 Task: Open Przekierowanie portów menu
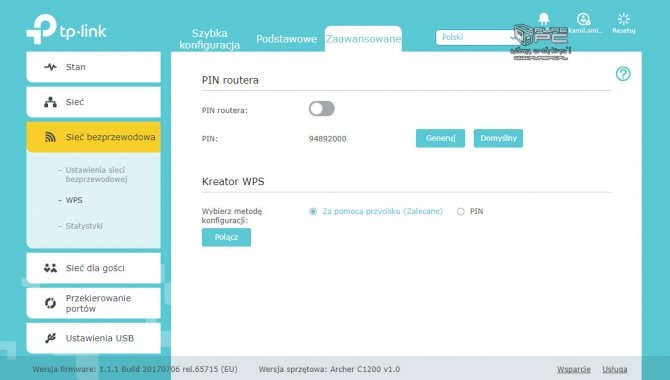(93, 303)
